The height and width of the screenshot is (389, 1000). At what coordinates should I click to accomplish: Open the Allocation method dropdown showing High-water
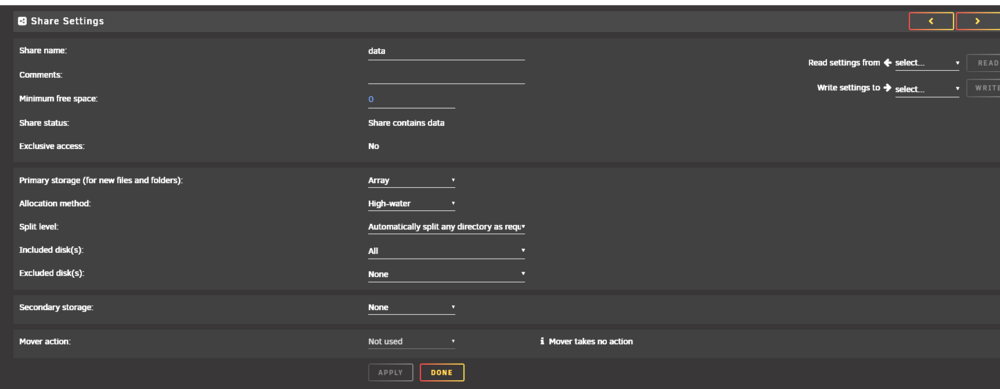(411, 204)
